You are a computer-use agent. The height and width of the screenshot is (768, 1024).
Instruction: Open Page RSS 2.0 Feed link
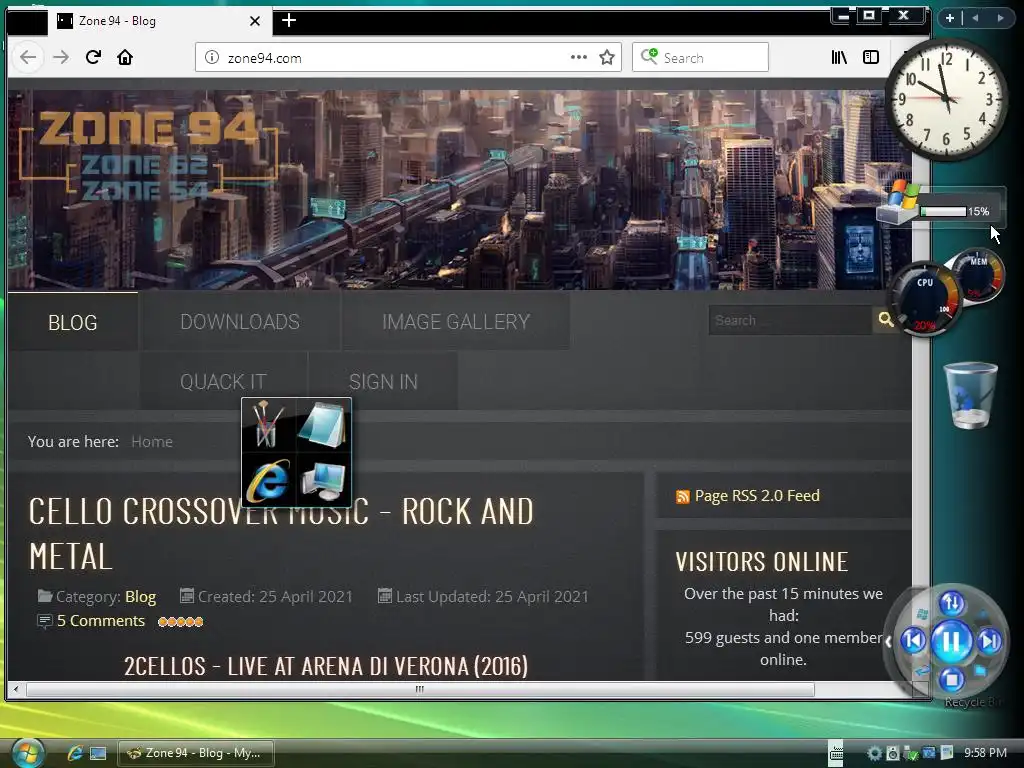coord(757,496)
